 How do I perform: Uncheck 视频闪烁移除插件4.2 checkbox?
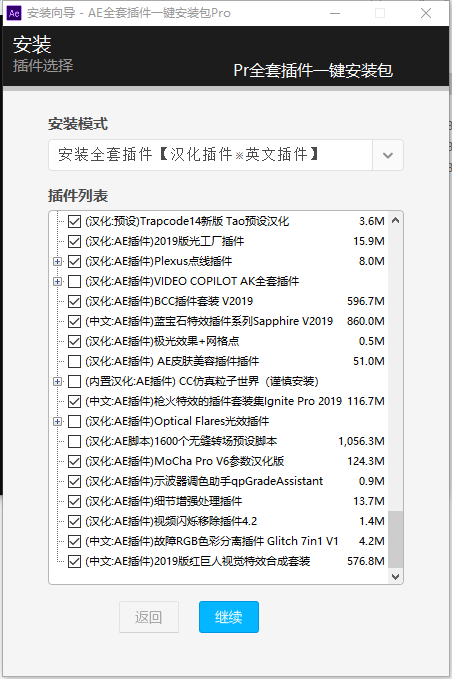[x=74, y=521]
